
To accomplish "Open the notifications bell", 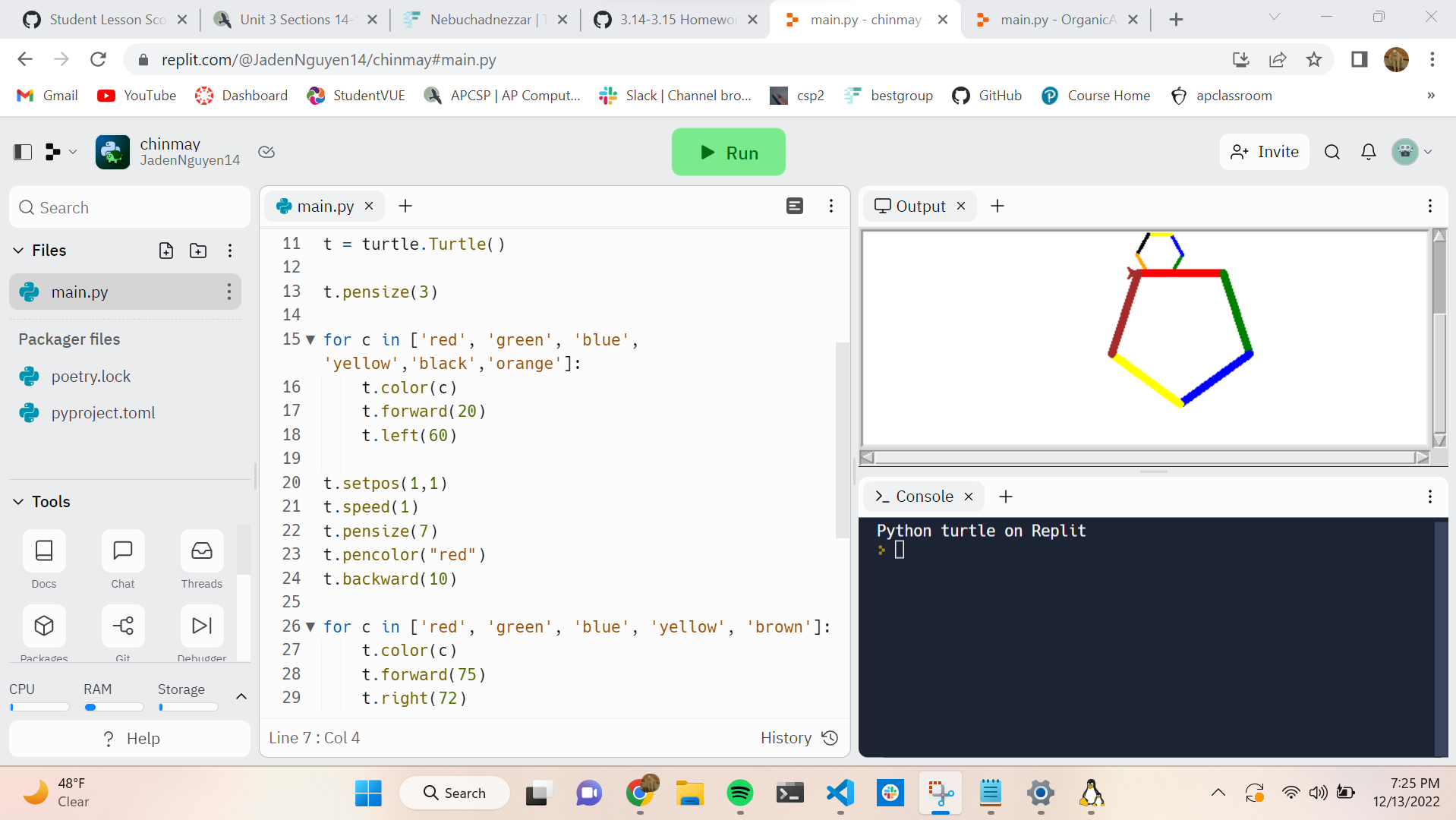I will point(1369,152).
